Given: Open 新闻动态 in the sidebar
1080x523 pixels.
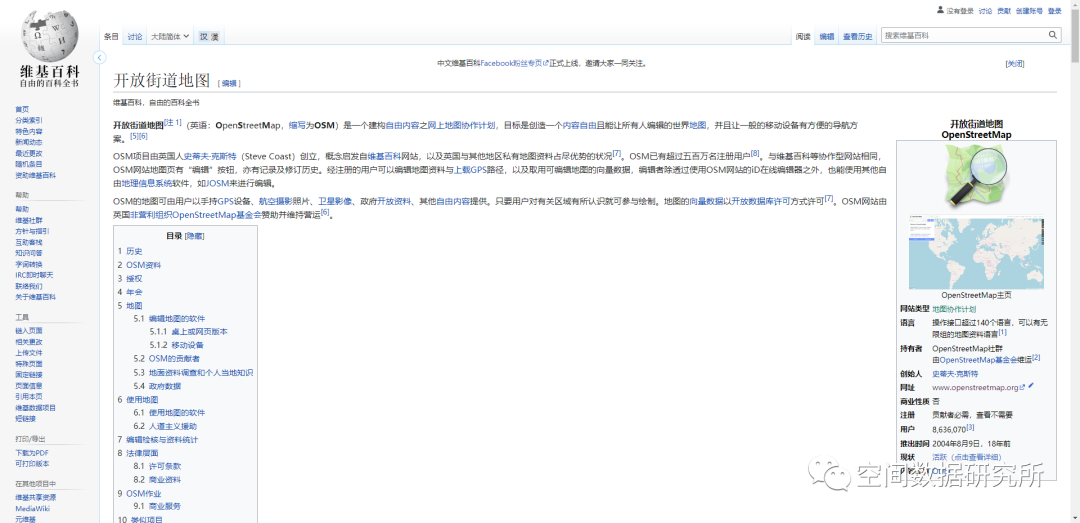Looking at the screenshot, I should click(29, 143).
